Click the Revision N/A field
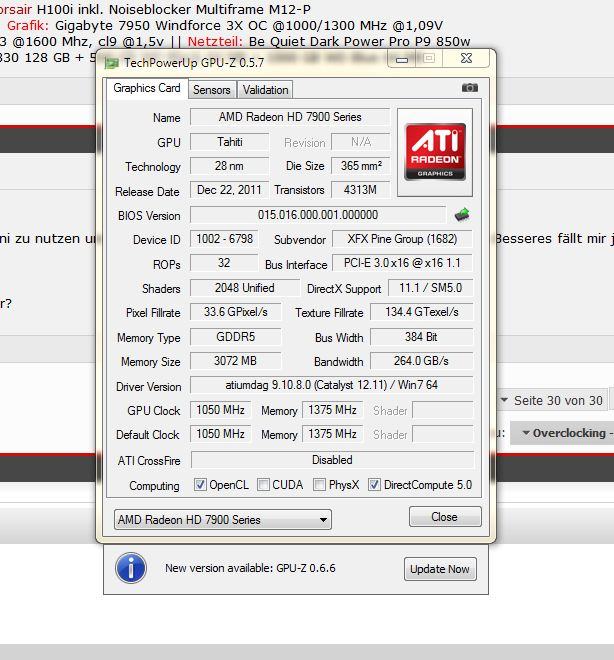Screen dimensions: 614x660 coord(360,142)
